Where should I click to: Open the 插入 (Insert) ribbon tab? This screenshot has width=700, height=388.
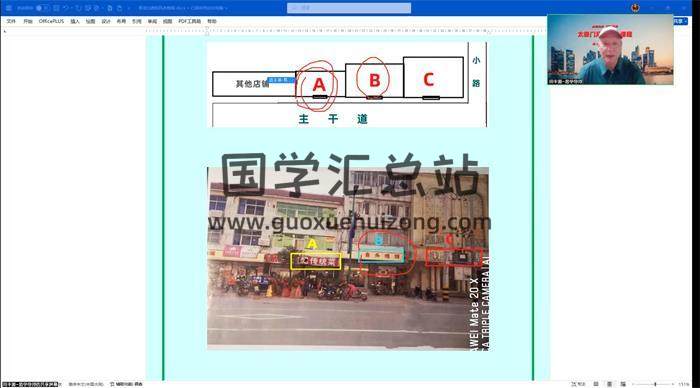pos(75,21)
